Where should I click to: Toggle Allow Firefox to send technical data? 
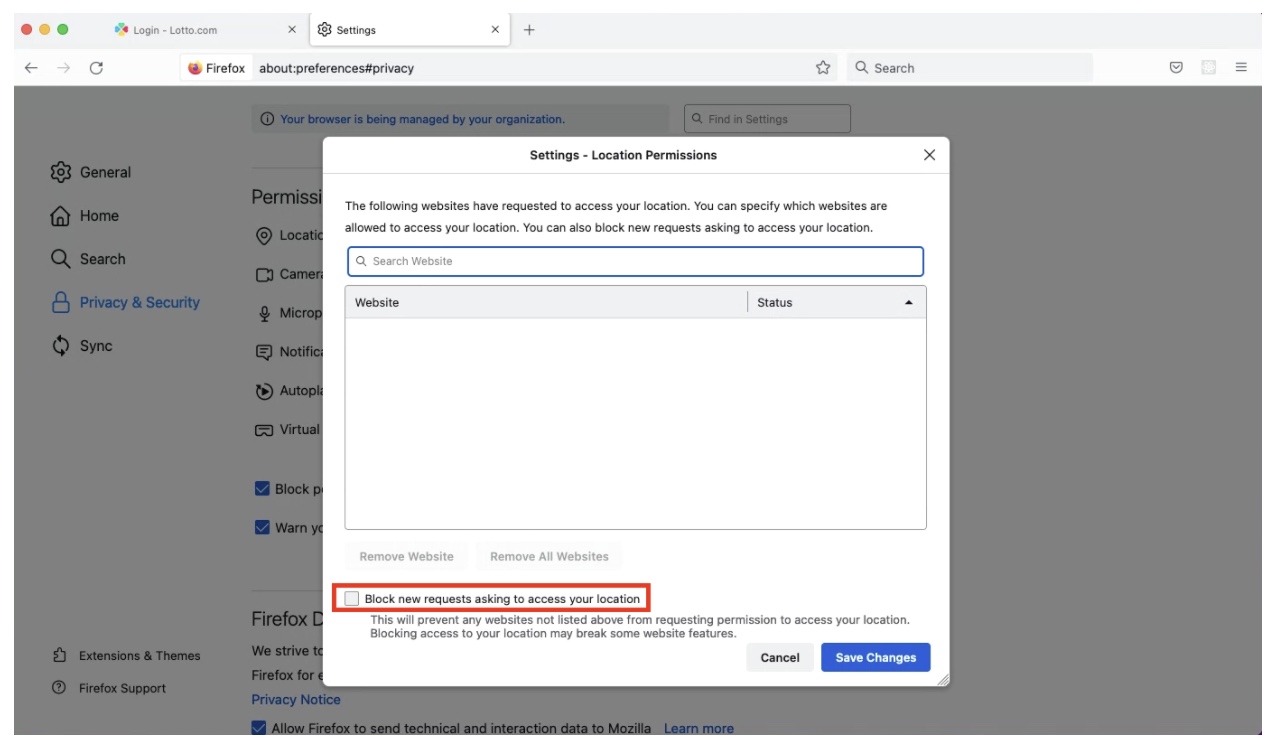tap(260, 728)
